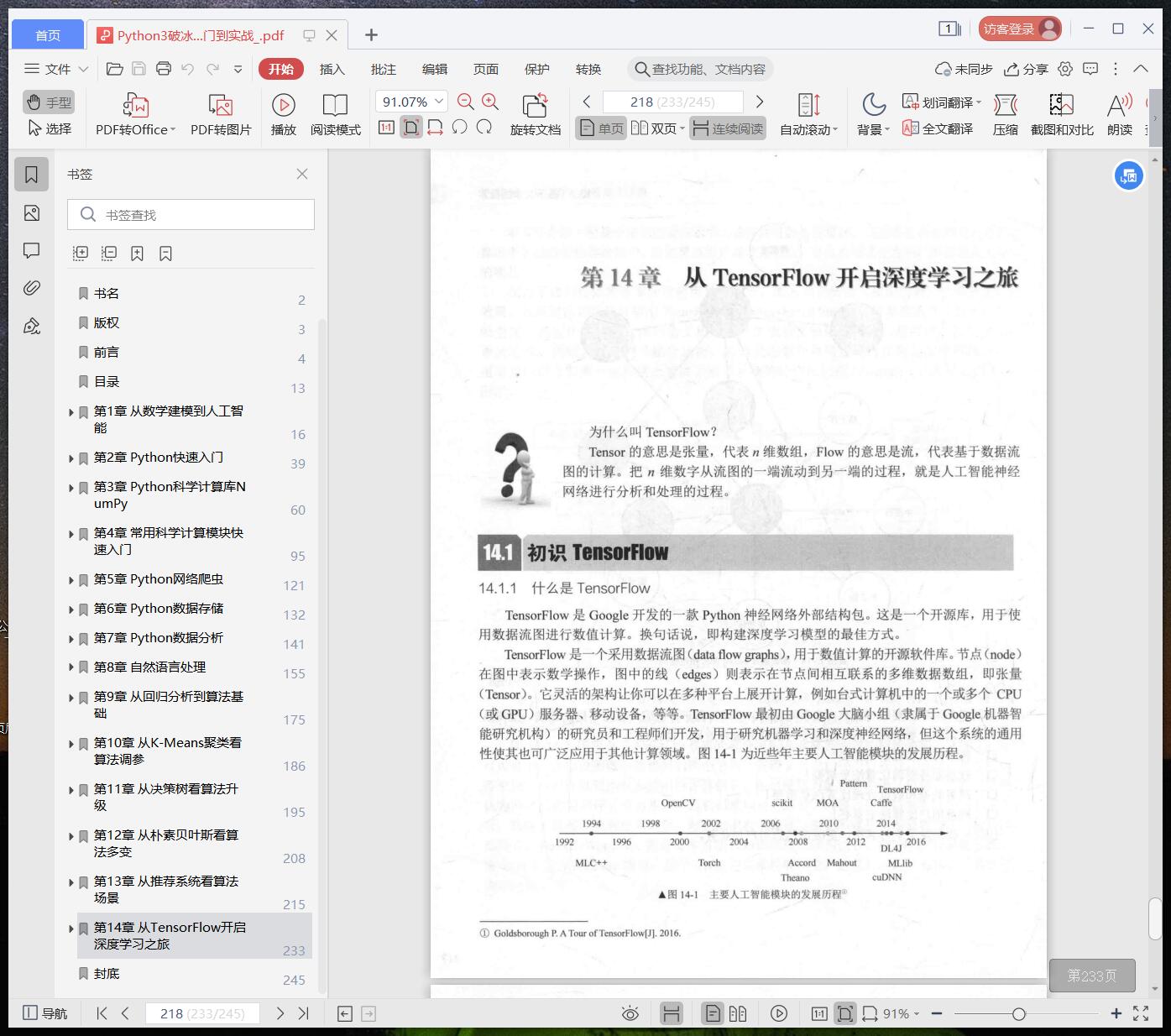Jump to the 目录 bookmark
This screenshot has height=1036, width=1171.
pyautogui.click(x=107, y=381)
